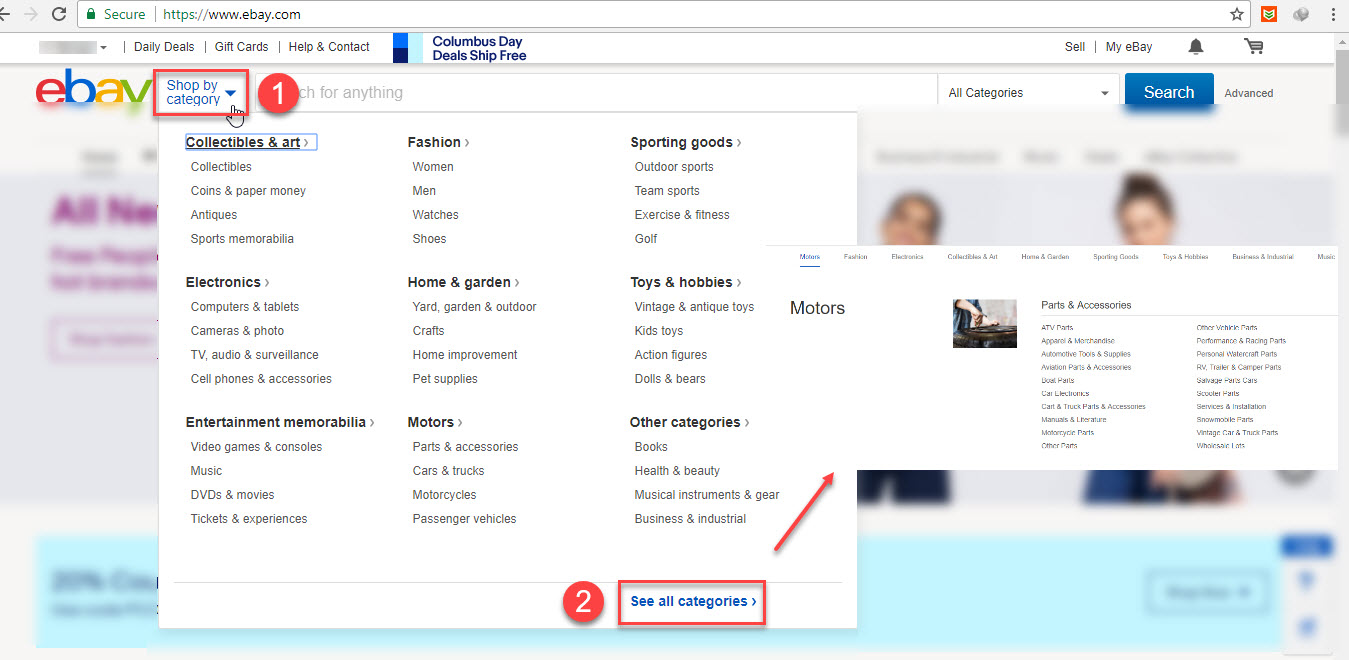Click See all categories
The width and height of the screenshot is (1349, 660).
click(x=692, y=601)
